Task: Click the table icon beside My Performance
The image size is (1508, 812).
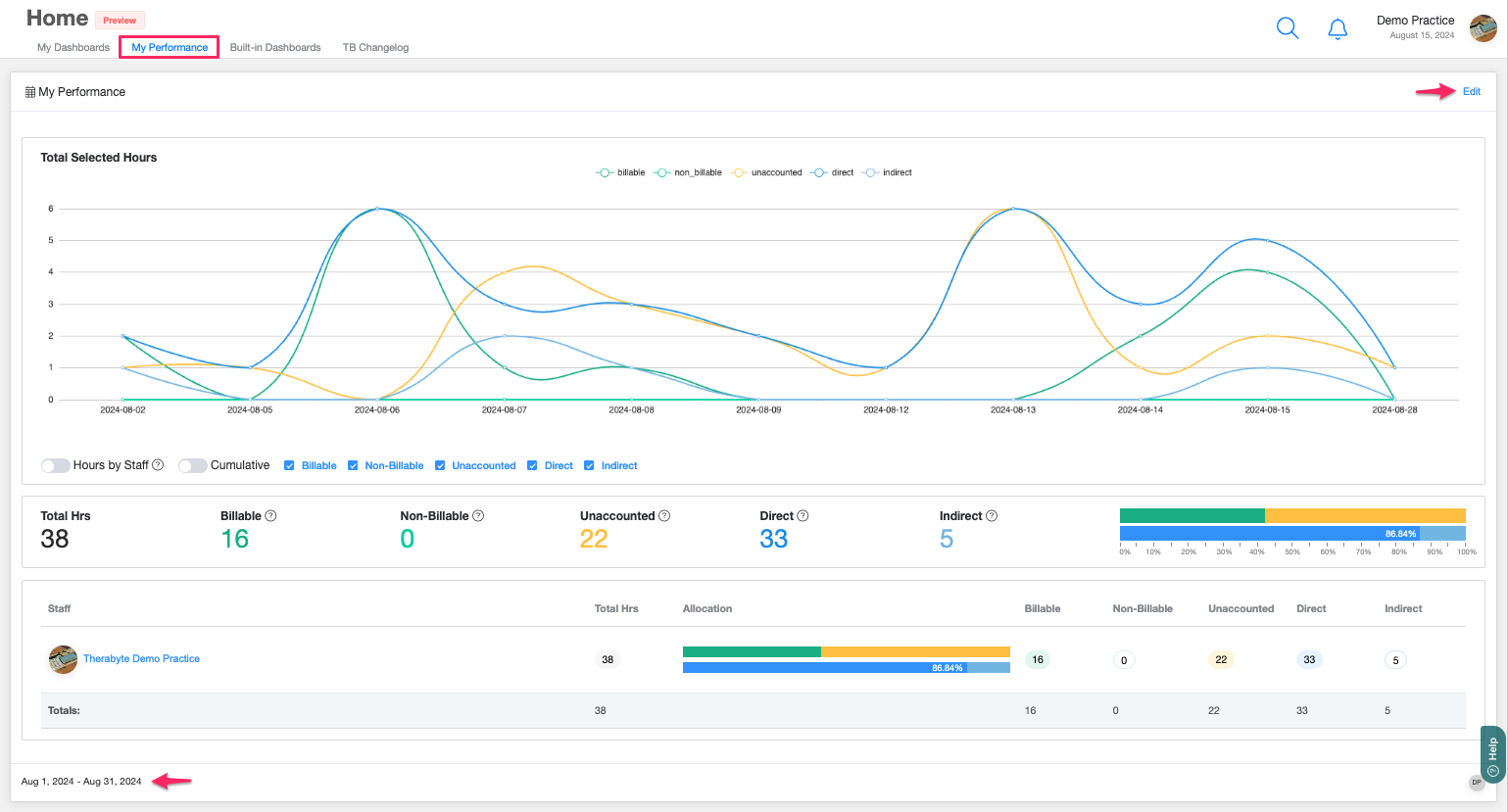Action: 30,92
